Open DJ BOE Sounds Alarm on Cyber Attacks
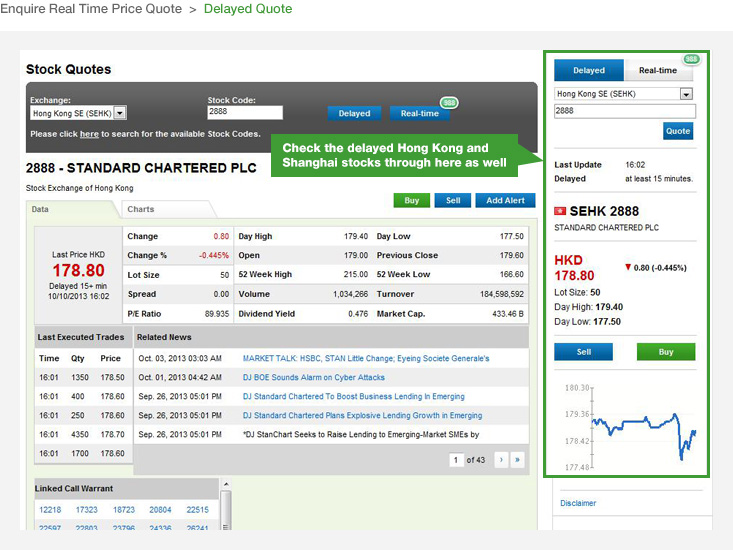This screenshot has width=733, height=550. coord(314,378)
